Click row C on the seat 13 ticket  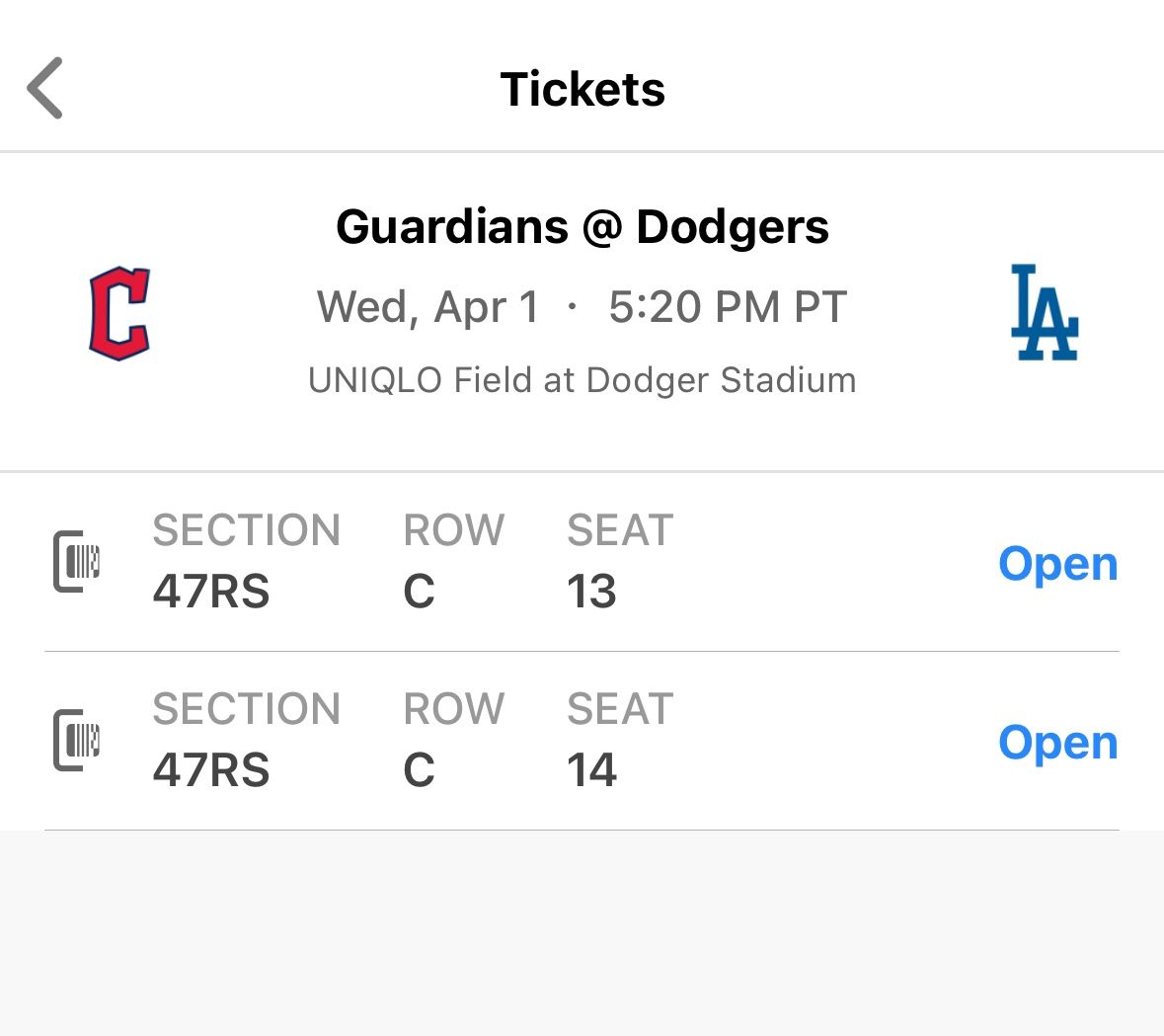point(419,592)
